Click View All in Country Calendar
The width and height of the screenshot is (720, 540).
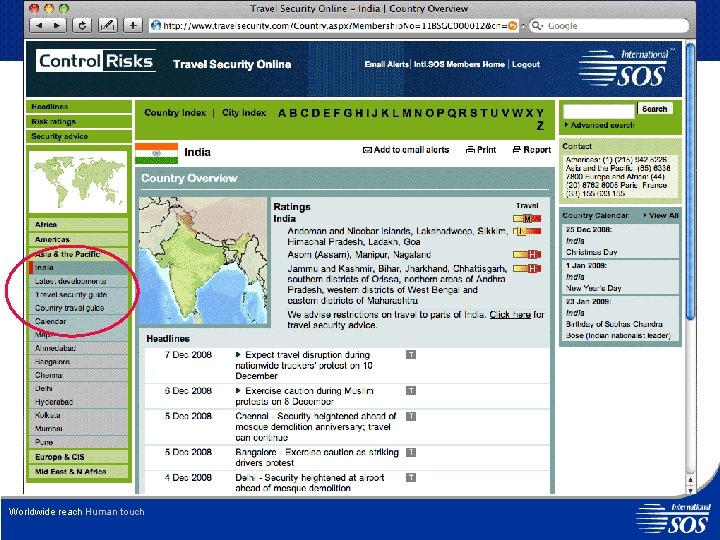point(661,215)
